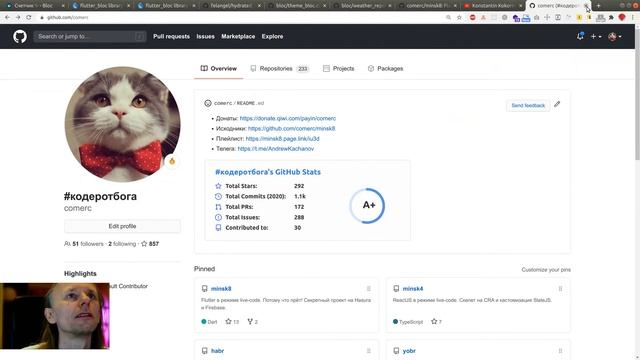Open a new browser tab with plus
This screenshot has height=360, width=640.
coord(599,6)
